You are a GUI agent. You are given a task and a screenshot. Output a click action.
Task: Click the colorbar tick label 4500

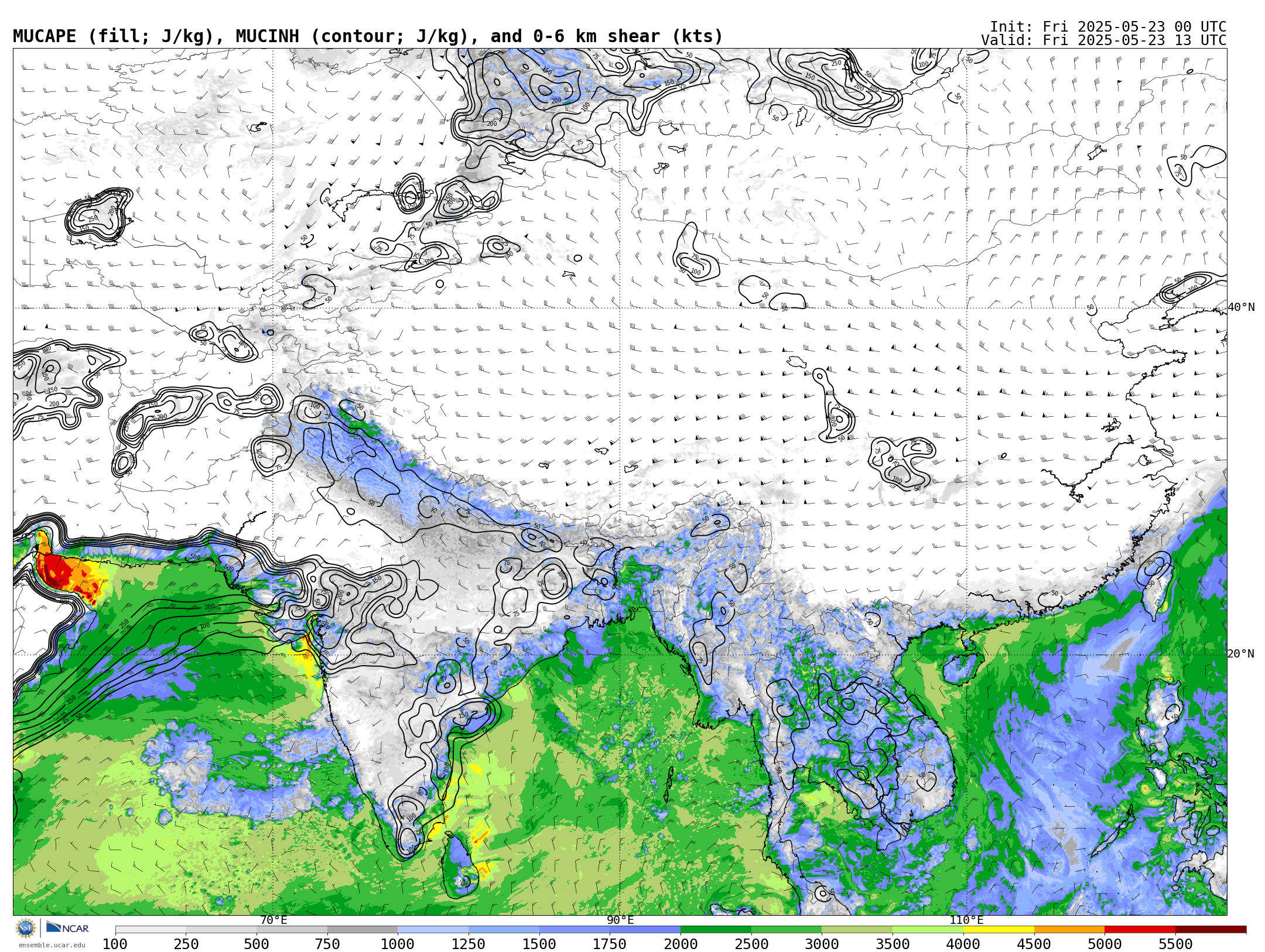coord(1034,944)
